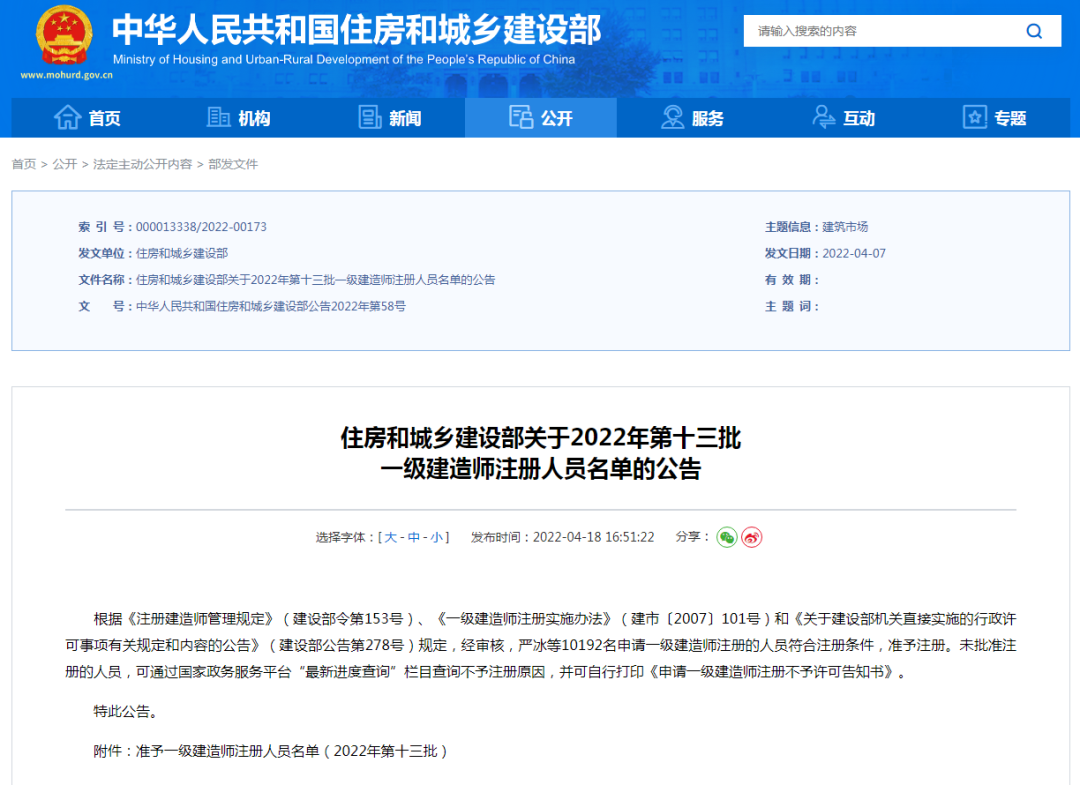Click the building icon beside 机构
Viewport: 1080px width, 785px height.
[218, 118]
